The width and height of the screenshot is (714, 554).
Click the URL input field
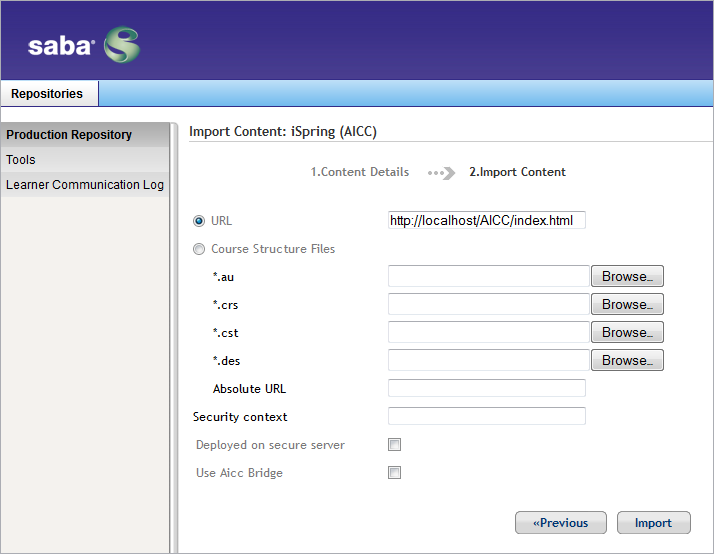(x=487, y=220)
